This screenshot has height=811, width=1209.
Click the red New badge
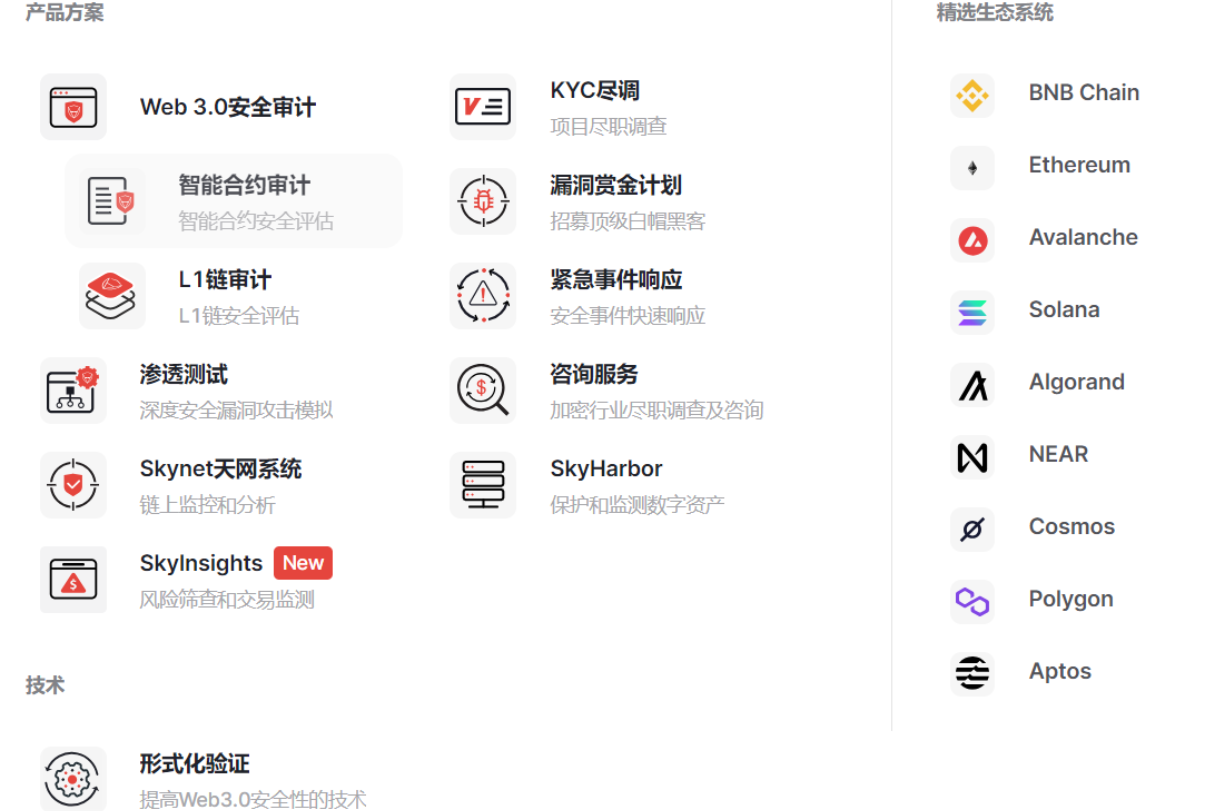click(x=303, y=563)
